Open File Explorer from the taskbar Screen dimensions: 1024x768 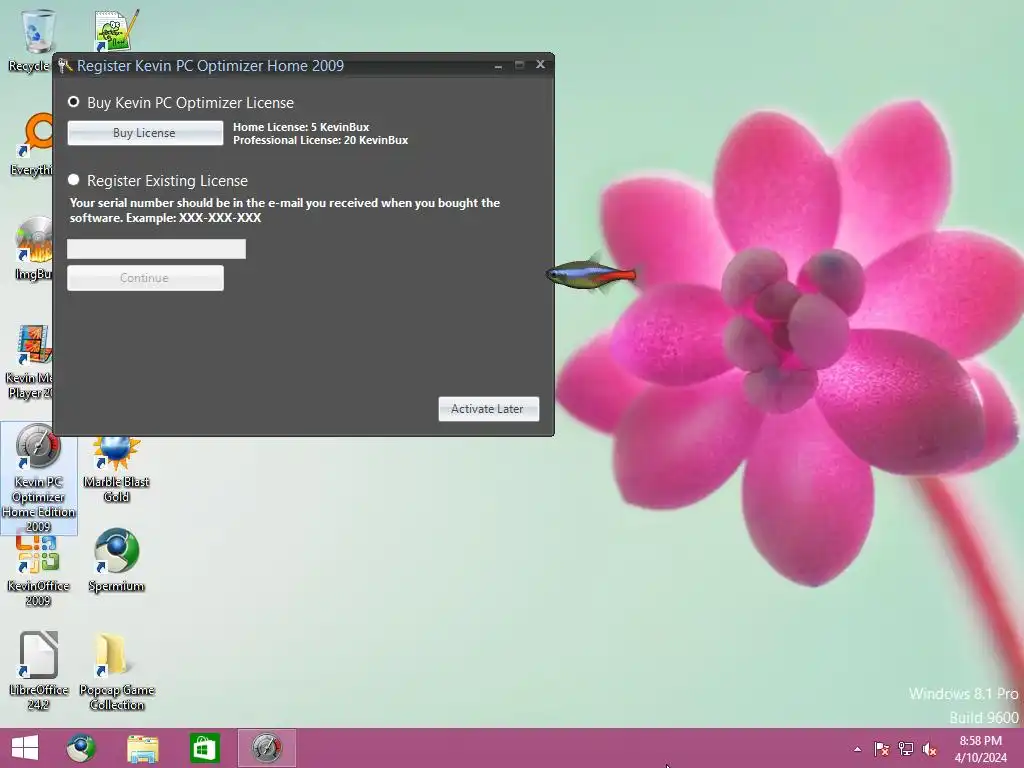pyautogui.click(x=142, y=748)
